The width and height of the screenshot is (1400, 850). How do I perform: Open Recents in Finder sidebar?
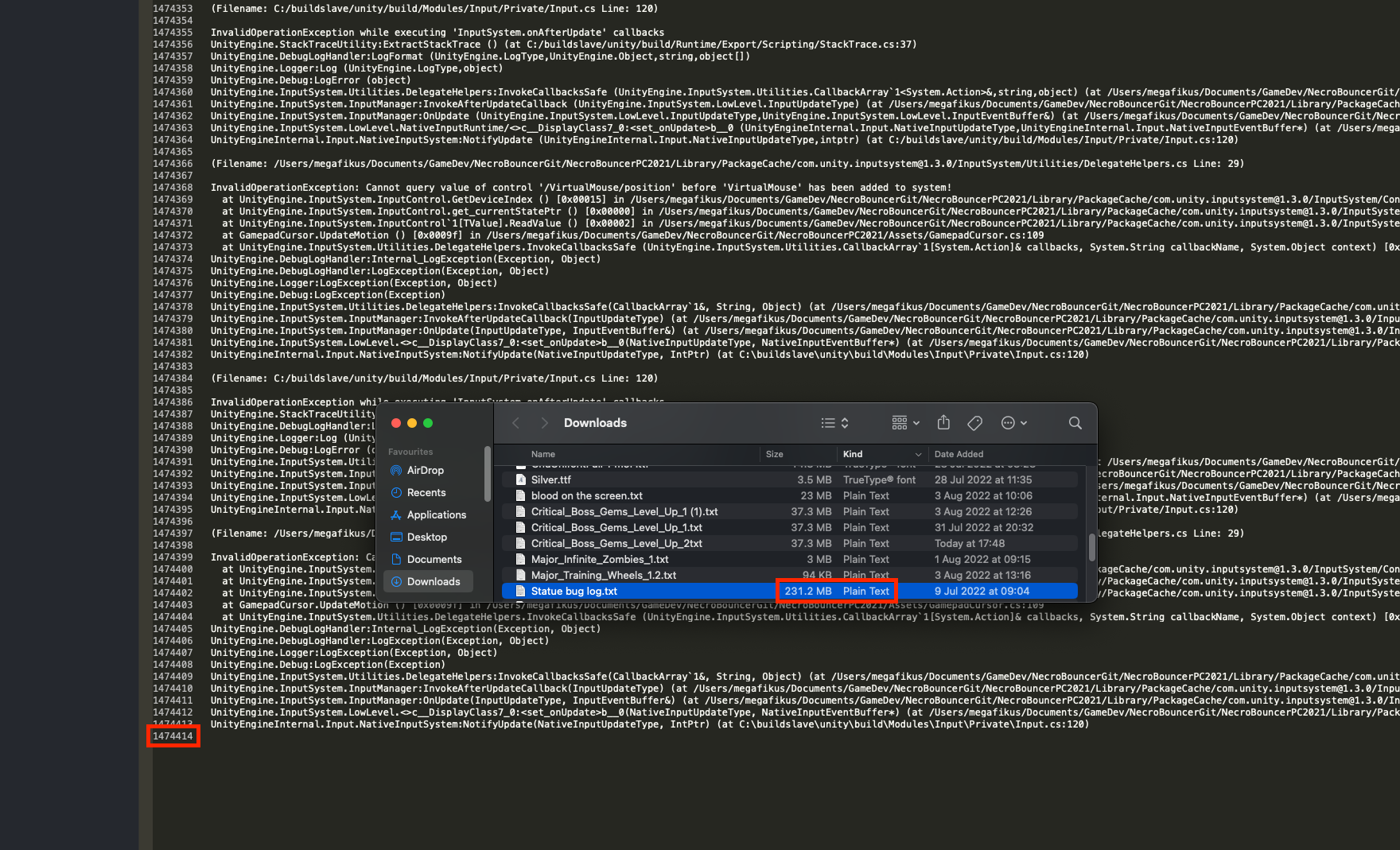tap(428, 493)
